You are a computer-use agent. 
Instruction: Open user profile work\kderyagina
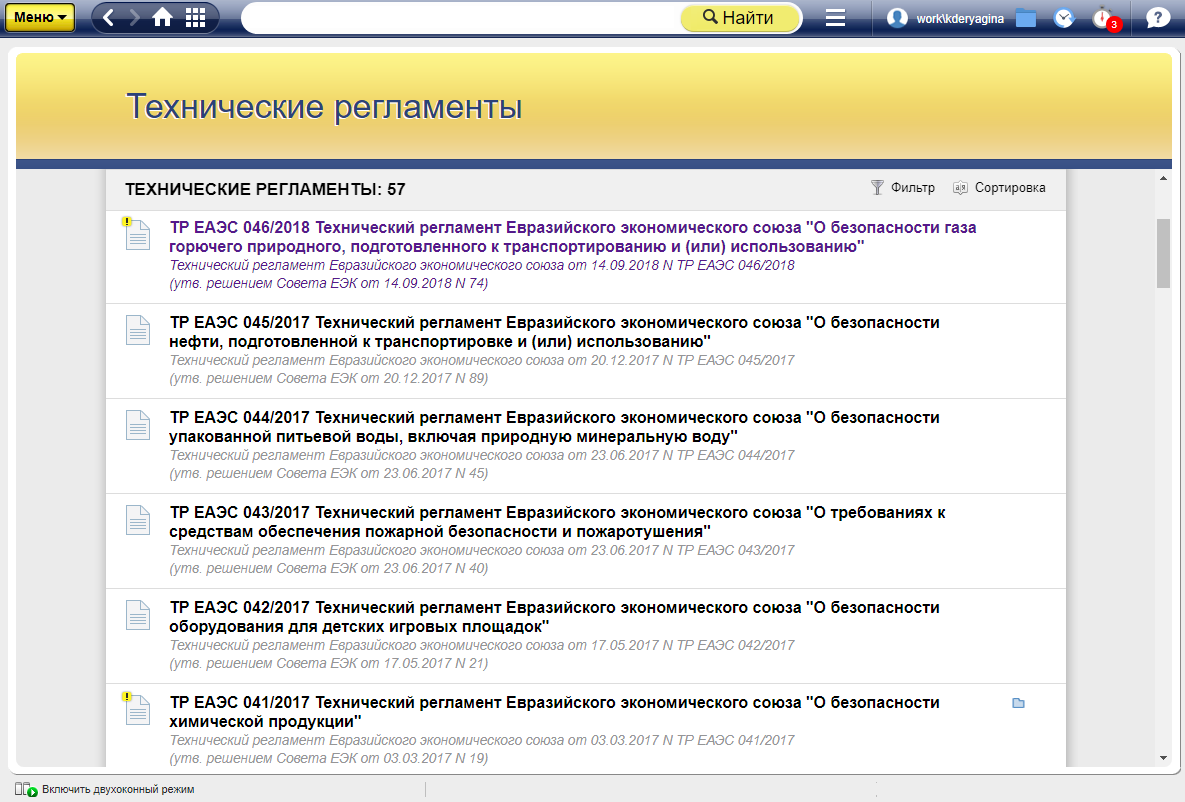coord(945,18)
